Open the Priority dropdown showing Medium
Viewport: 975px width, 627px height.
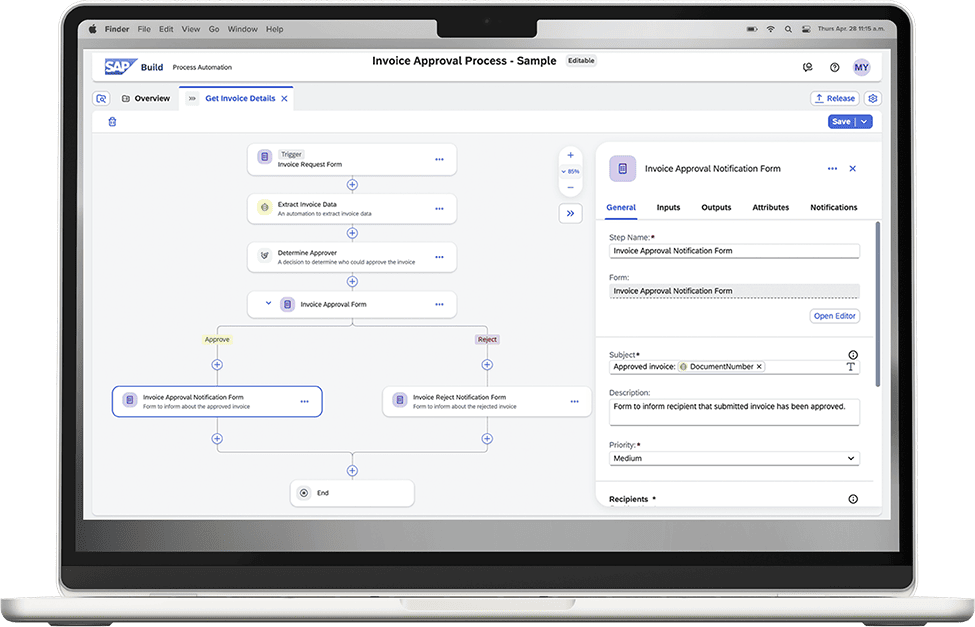[x=735, y=458]
